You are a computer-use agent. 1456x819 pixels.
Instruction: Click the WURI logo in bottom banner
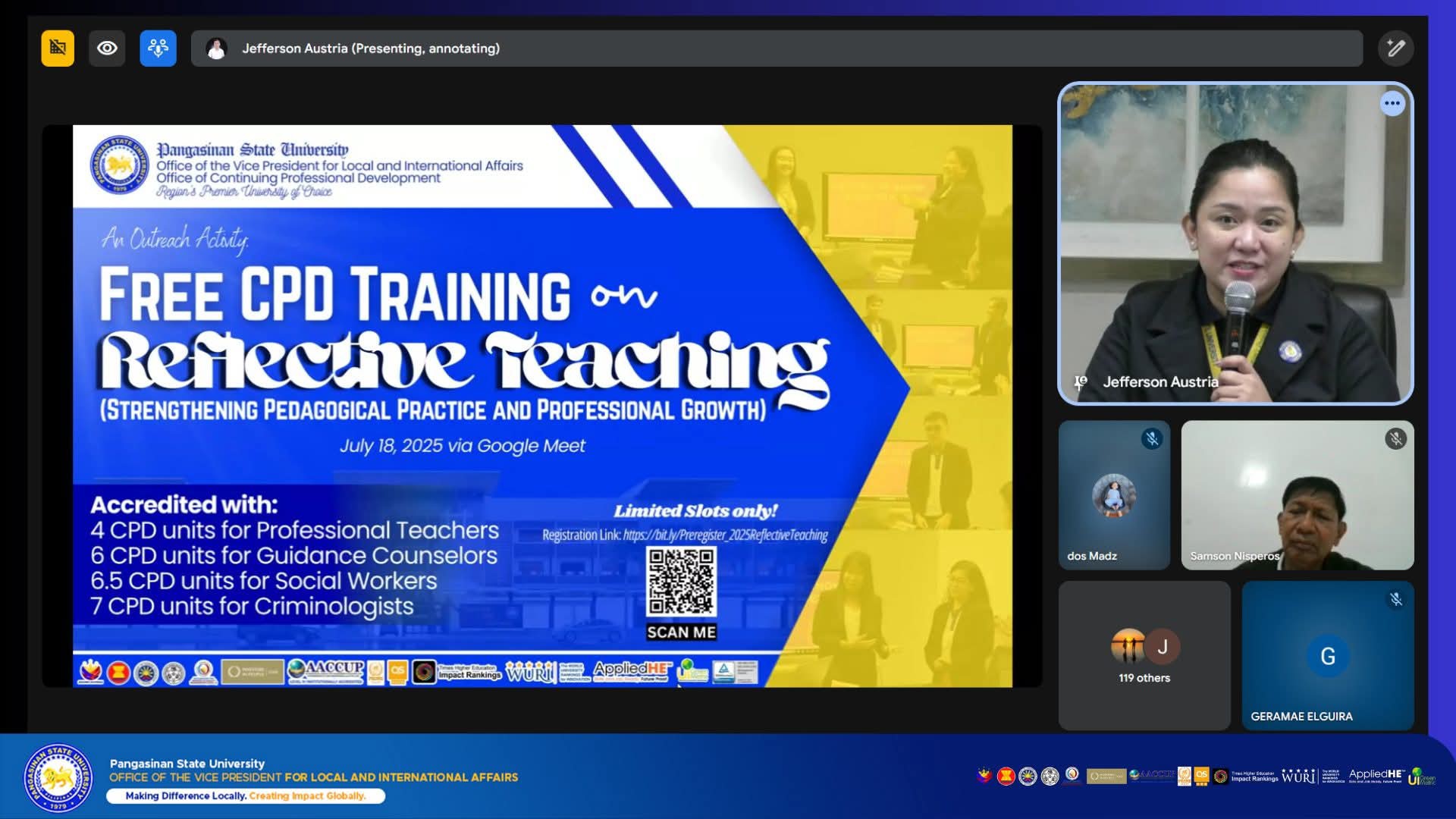click(x=1298, y=777)
